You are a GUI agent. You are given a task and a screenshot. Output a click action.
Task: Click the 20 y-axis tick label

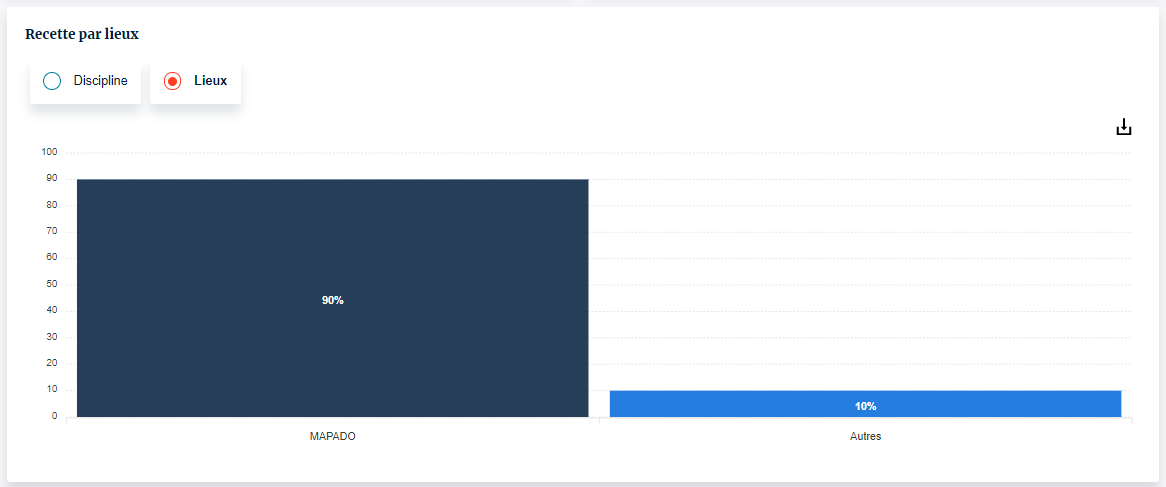[x=51, y=363]
